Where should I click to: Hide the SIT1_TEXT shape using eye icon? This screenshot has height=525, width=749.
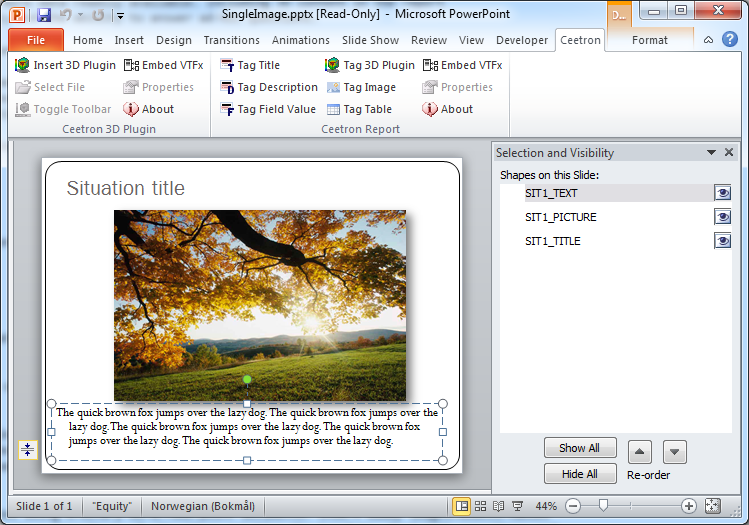(722, 193)
